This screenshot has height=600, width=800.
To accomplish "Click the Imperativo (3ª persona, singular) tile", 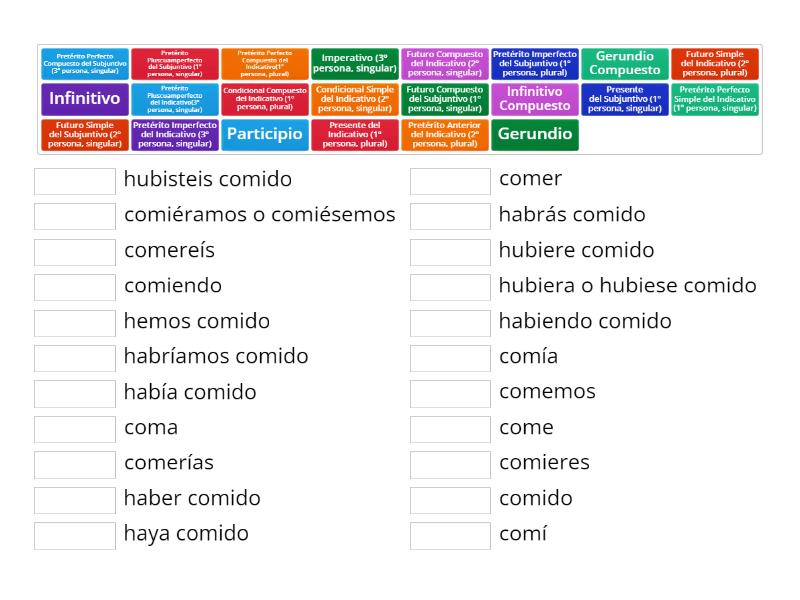I will tap(354, 62).
